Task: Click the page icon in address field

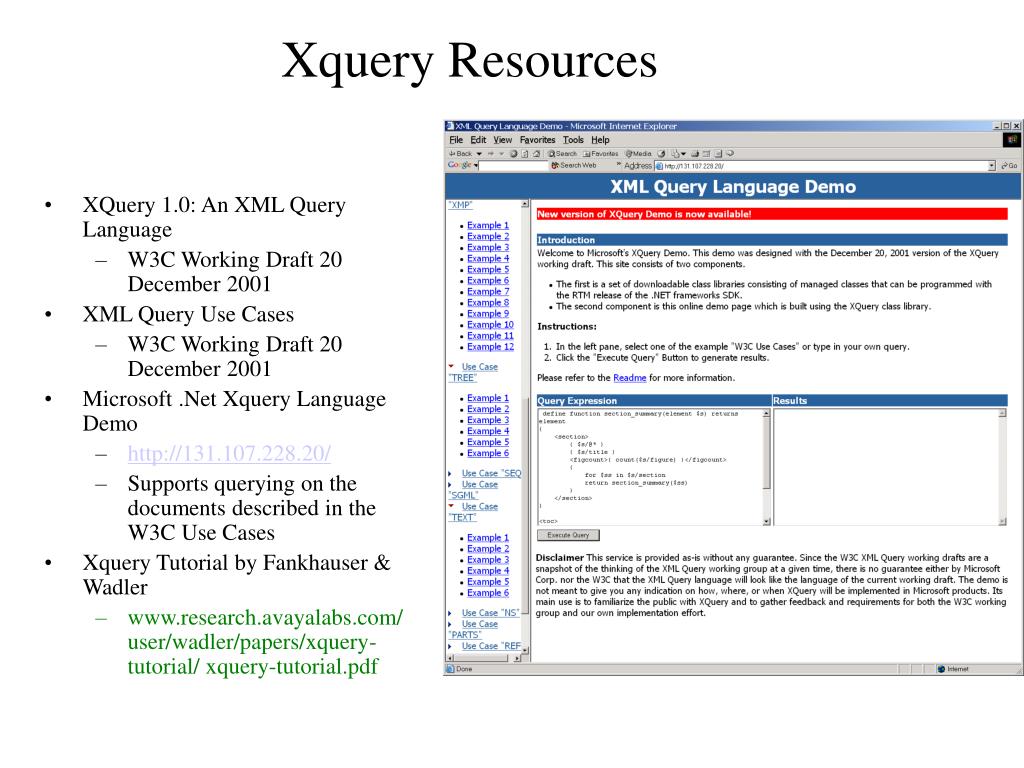Action: [660, 166]
